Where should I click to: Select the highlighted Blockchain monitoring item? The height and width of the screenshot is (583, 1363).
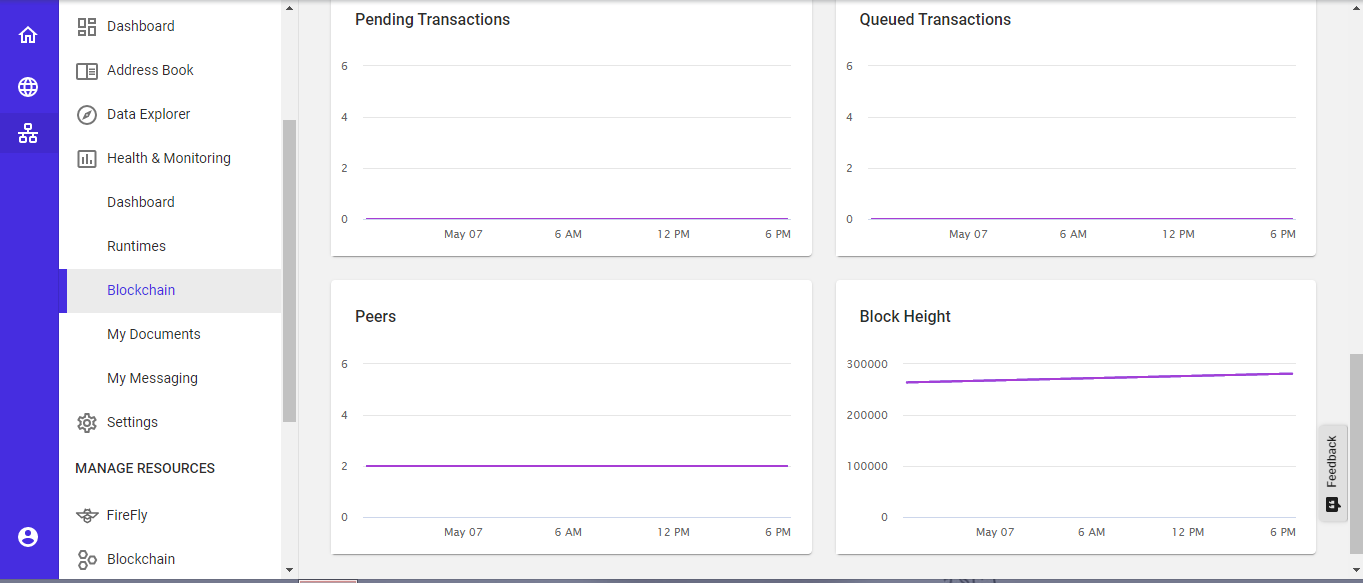(x=170, y=290)
